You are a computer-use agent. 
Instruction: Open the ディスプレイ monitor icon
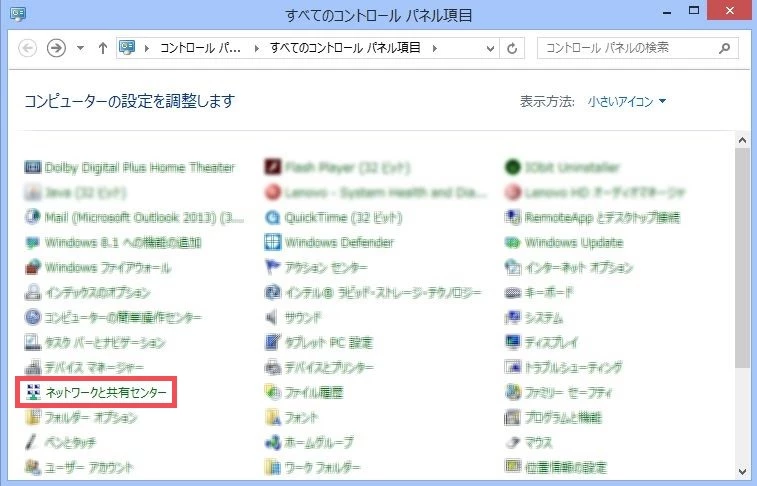[x=512, y=342]
